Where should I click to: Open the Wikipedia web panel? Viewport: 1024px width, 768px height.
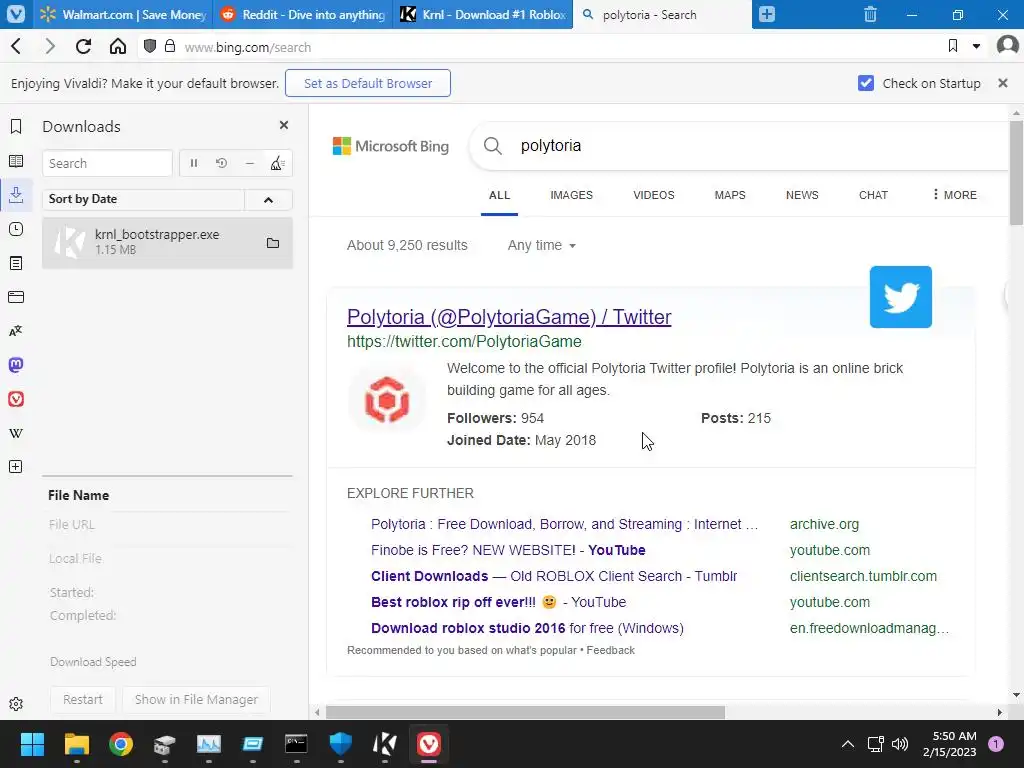(16, 433)
